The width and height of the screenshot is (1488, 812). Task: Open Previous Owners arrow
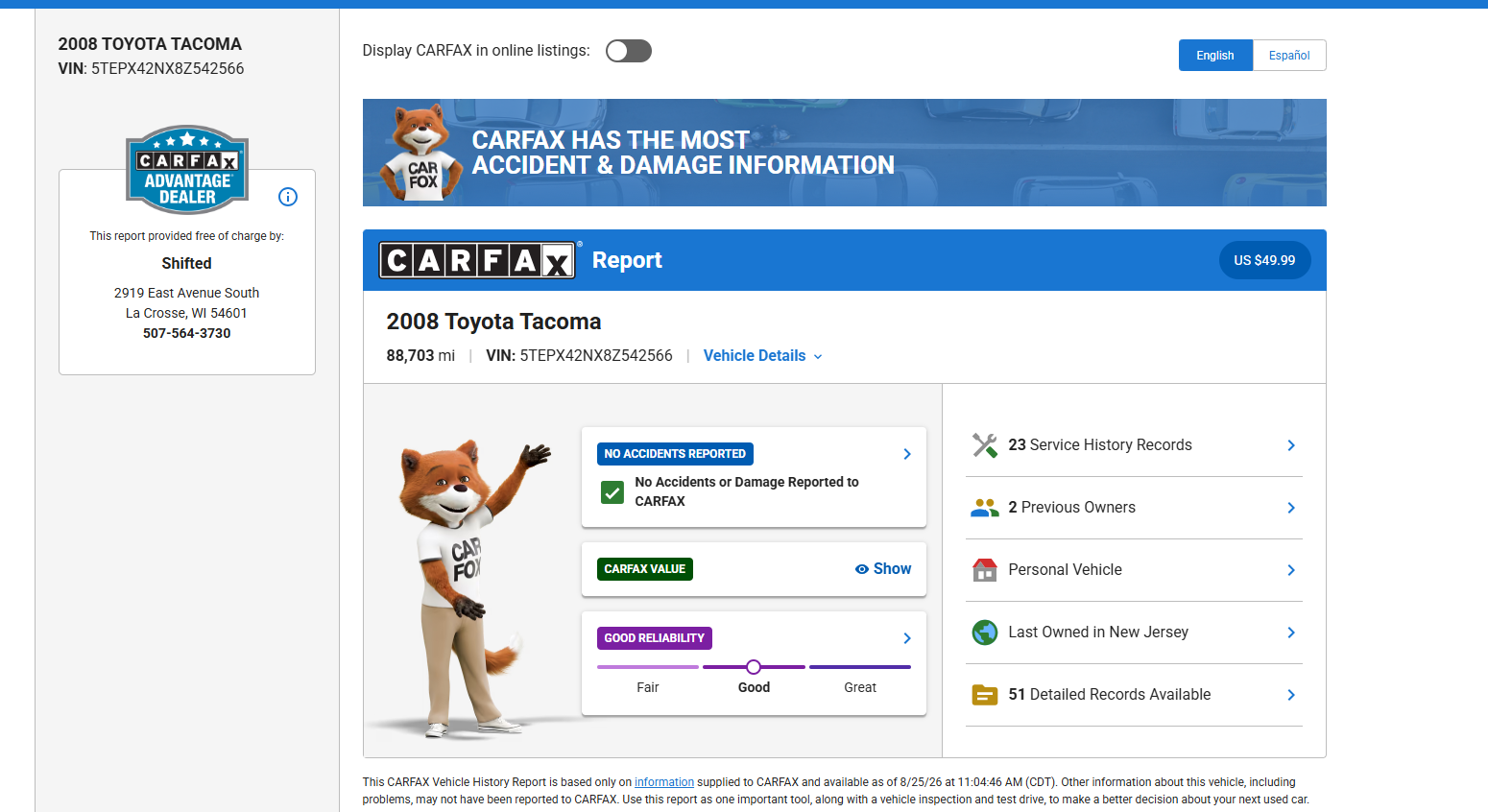click(x=1291, y=508)
